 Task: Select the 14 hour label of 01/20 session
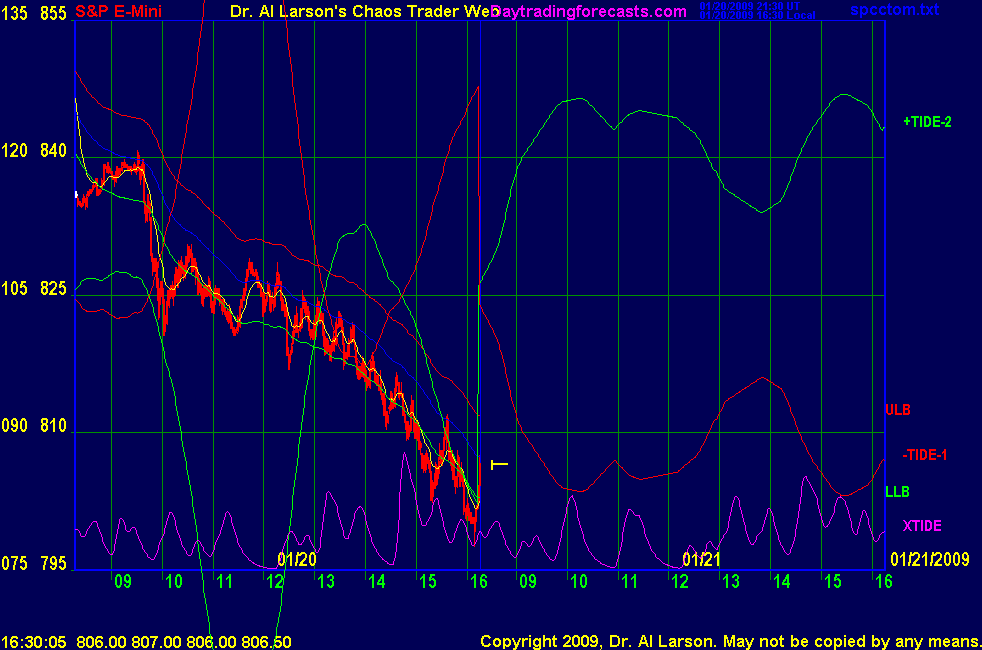click(x=376, y=582)
